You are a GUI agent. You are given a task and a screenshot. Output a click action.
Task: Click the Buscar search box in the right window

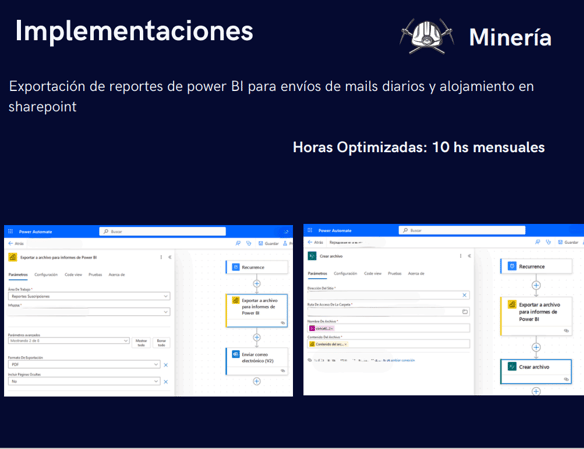pyautogui.click(x=462, y=230)
